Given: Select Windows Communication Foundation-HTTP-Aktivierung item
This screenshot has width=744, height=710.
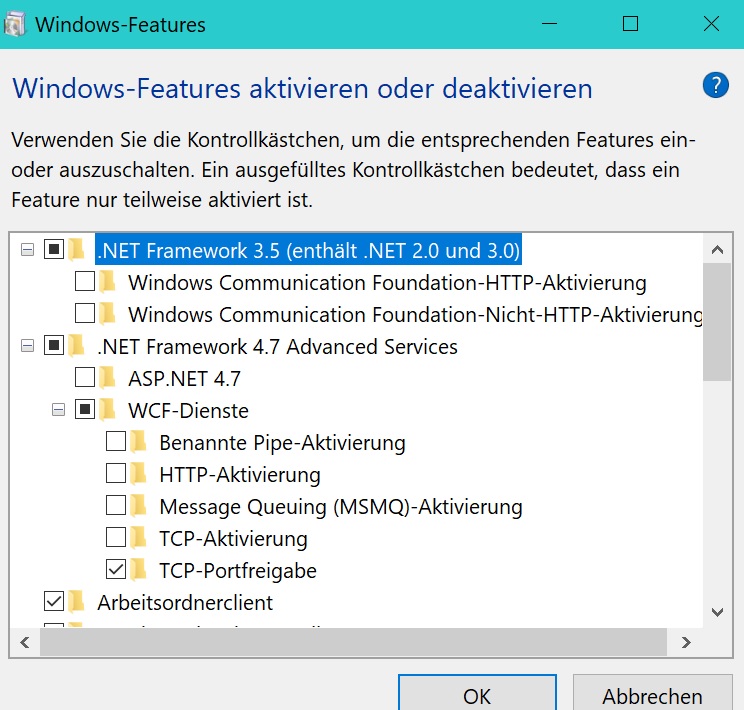Looking at the screenshot, I should coord(387,282).
